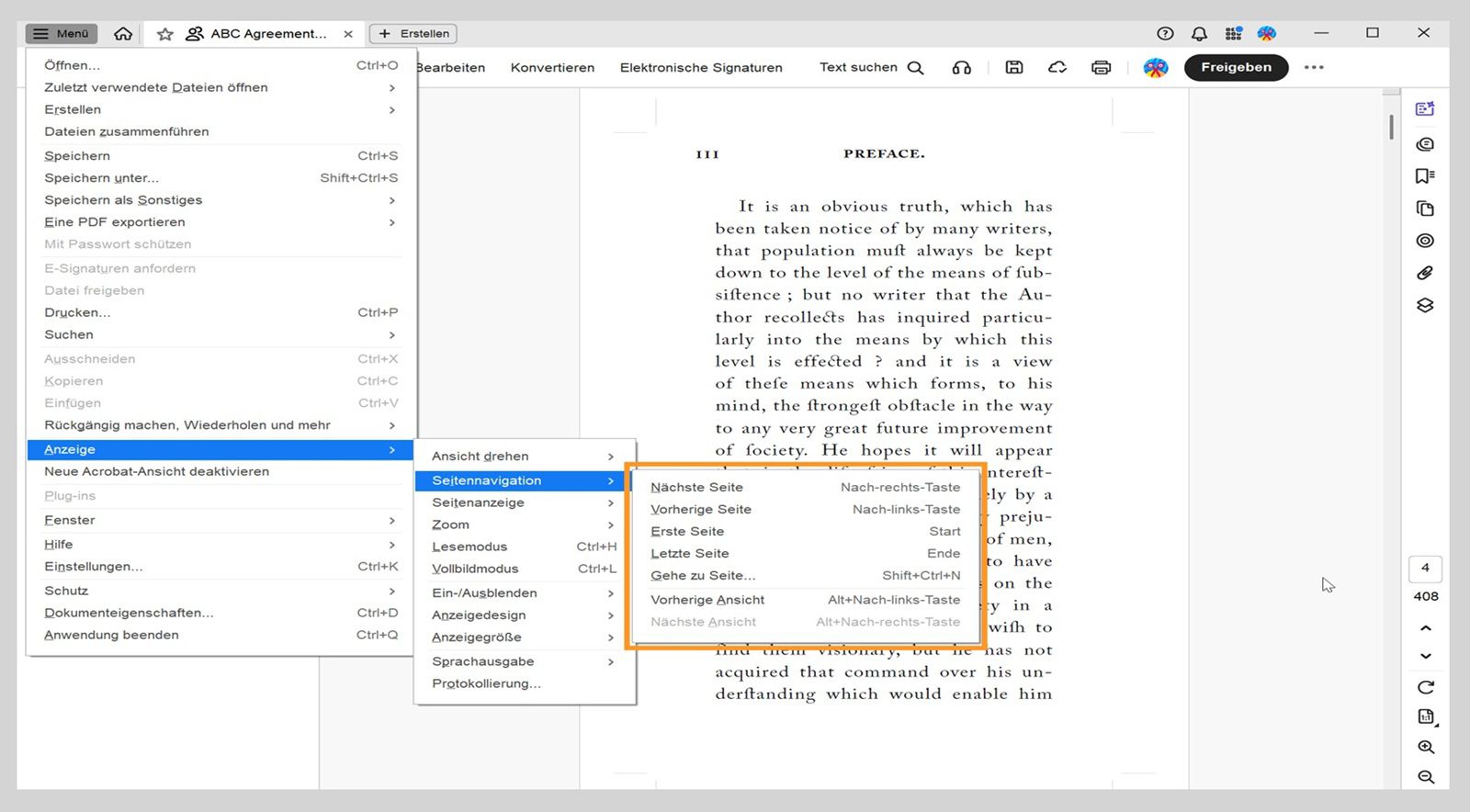This screenshot has width=1470, height=812.
Task: Star the ABC Agreement document
Action: pos(165,34)
